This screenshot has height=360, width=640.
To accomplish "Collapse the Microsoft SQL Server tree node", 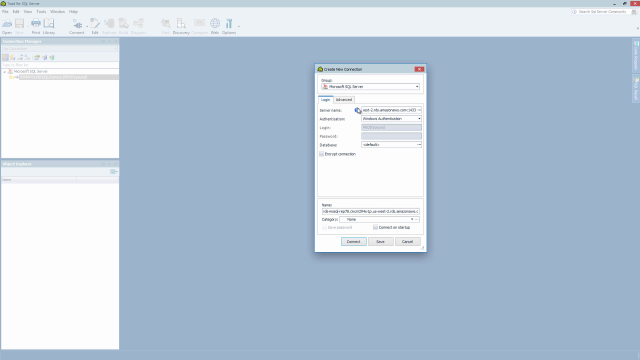I will pyautogui.click(x=4, y=71).
